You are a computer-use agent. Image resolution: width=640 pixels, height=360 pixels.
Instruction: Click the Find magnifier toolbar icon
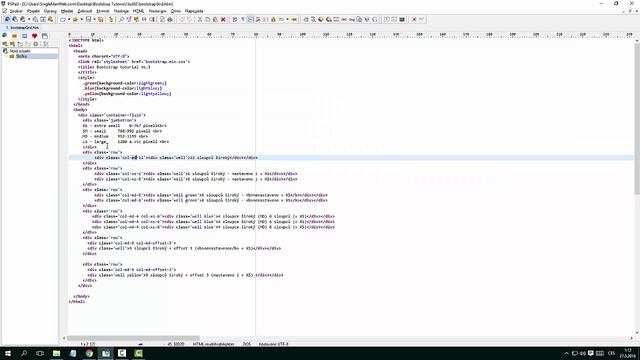pos(121,19)
